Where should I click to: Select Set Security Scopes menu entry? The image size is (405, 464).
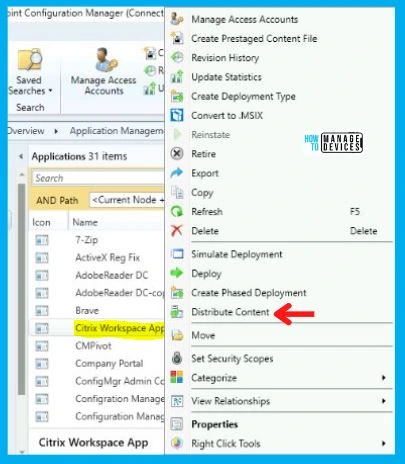click(232, 358)
